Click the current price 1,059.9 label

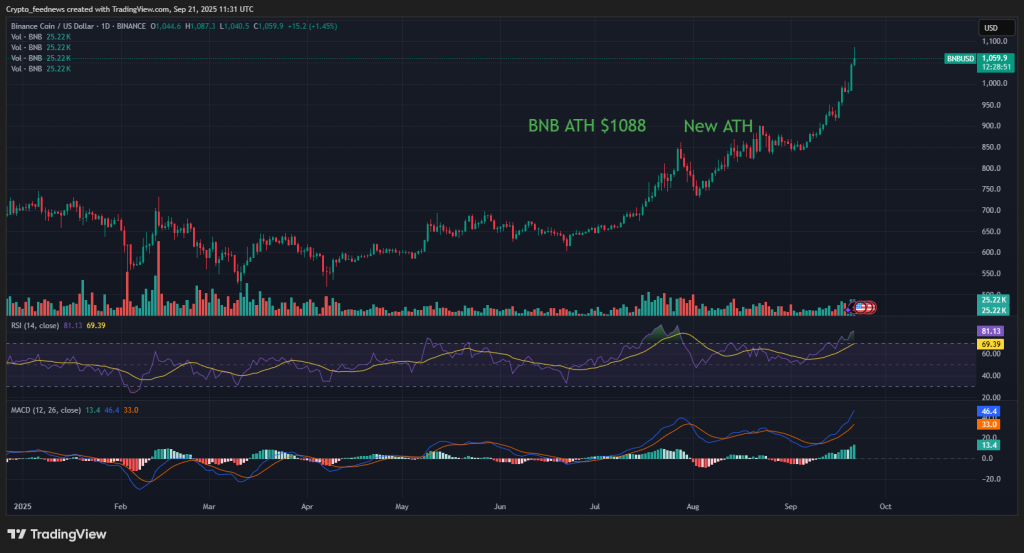994,58
